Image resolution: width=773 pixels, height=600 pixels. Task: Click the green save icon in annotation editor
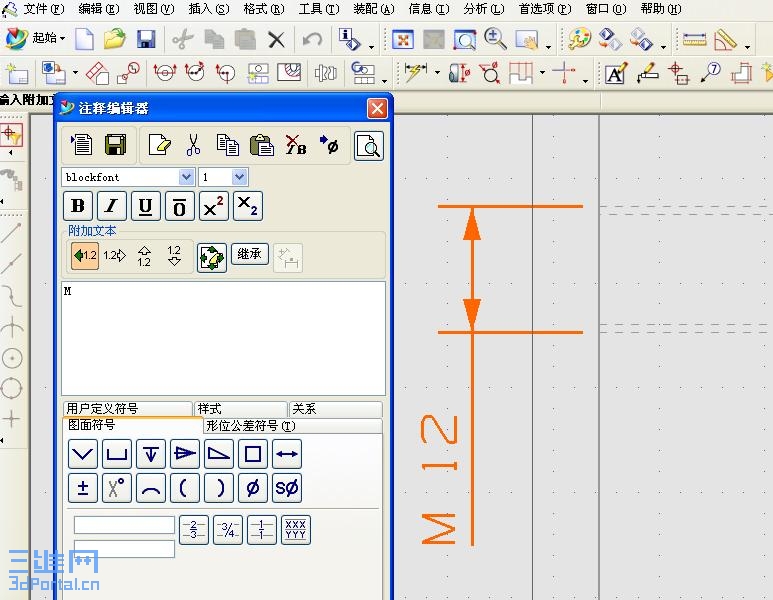[x=115, y=145]
